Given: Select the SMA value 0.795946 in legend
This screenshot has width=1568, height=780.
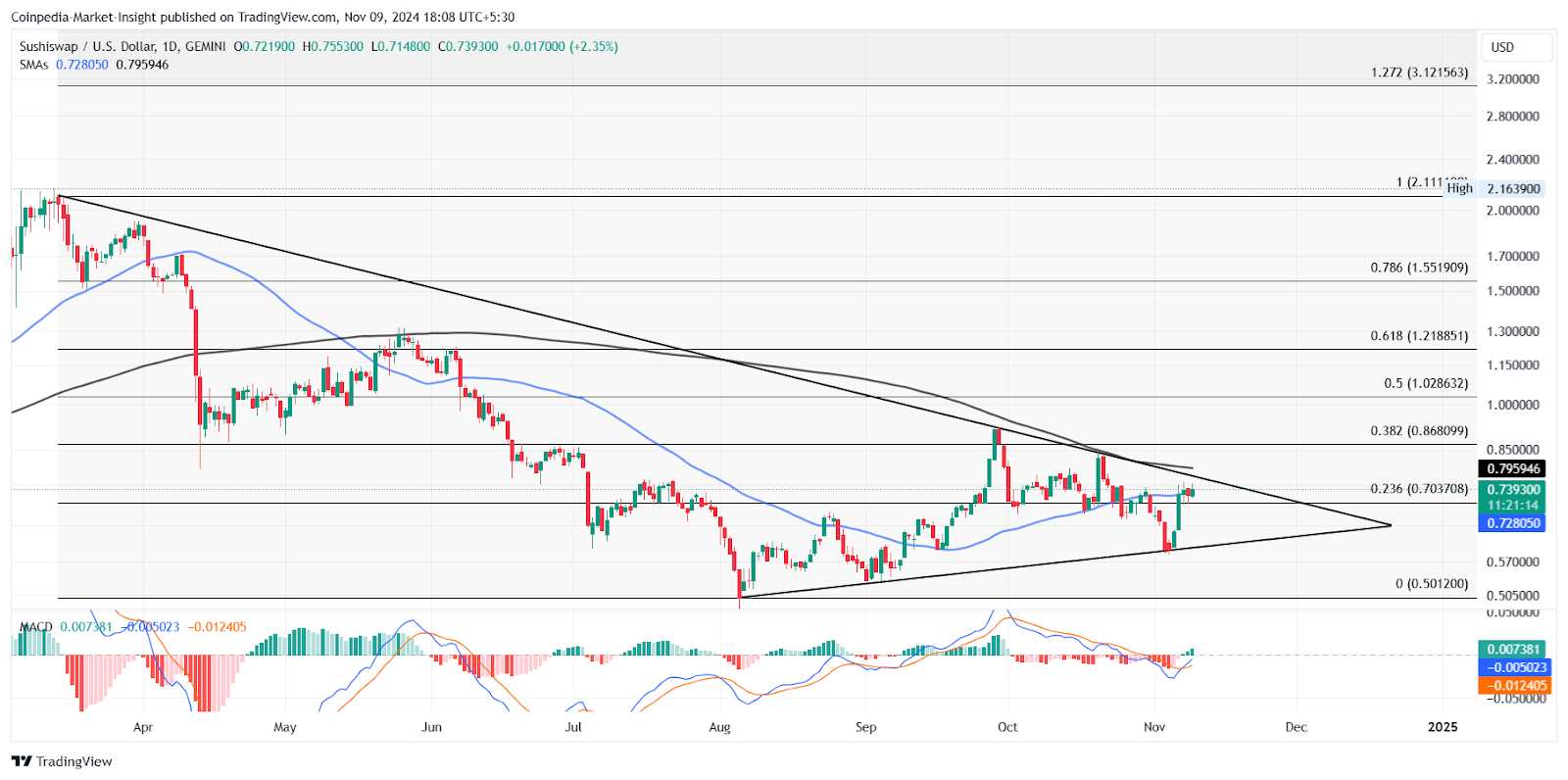Looking at the screenshot, I should [142, 65].
